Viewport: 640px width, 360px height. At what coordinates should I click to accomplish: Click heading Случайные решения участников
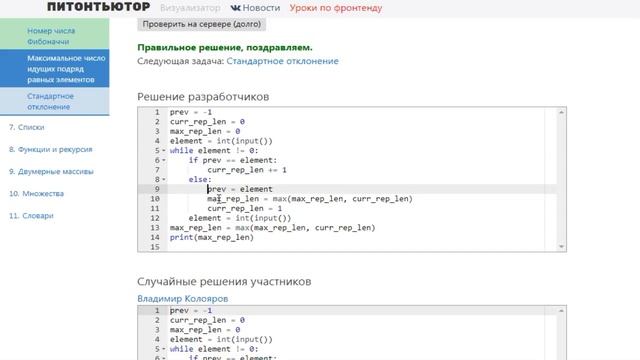224,282
